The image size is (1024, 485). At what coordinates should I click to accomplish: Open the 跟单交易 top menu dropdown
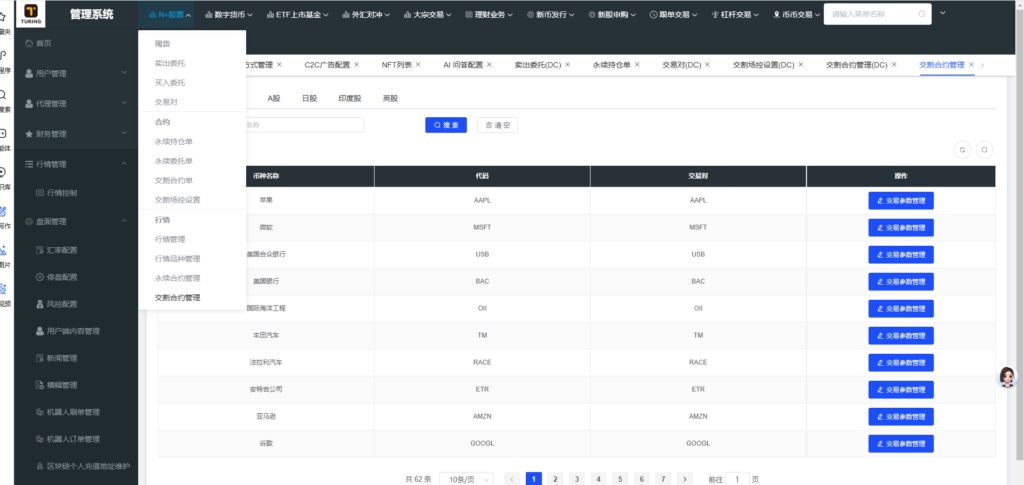point(674,14)
